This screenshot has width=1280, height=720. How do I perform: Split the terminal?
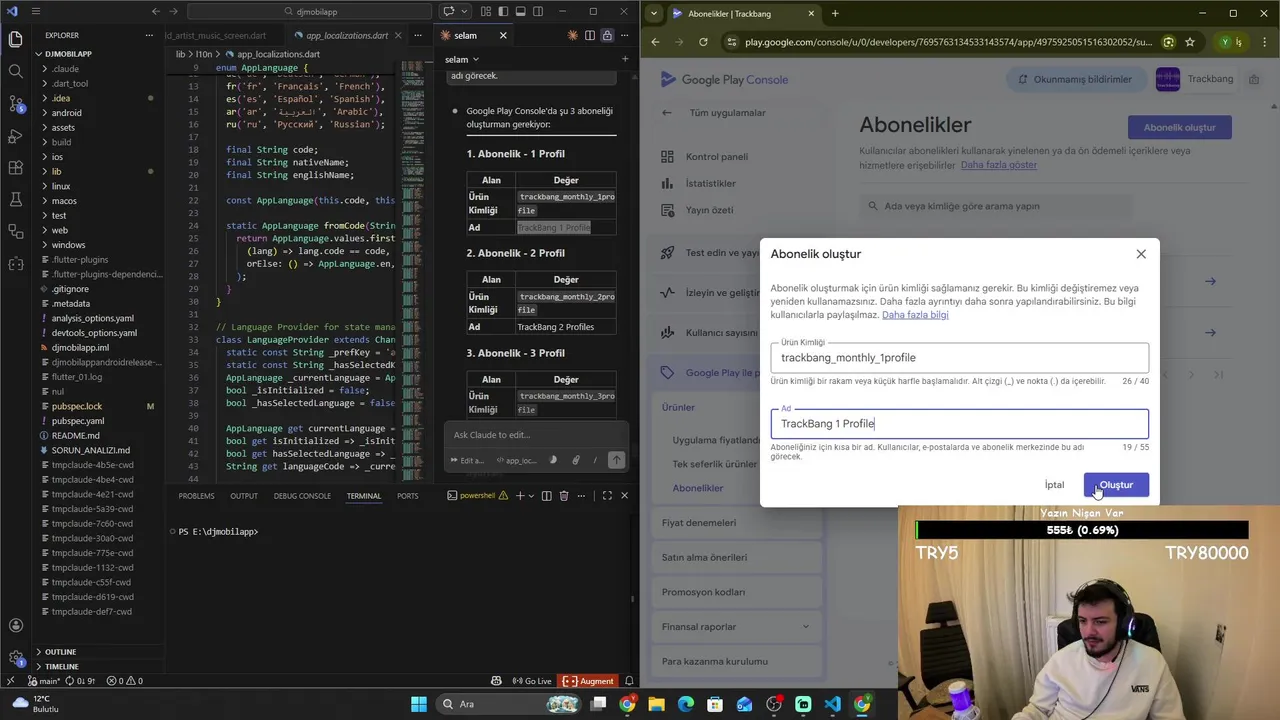547,496
